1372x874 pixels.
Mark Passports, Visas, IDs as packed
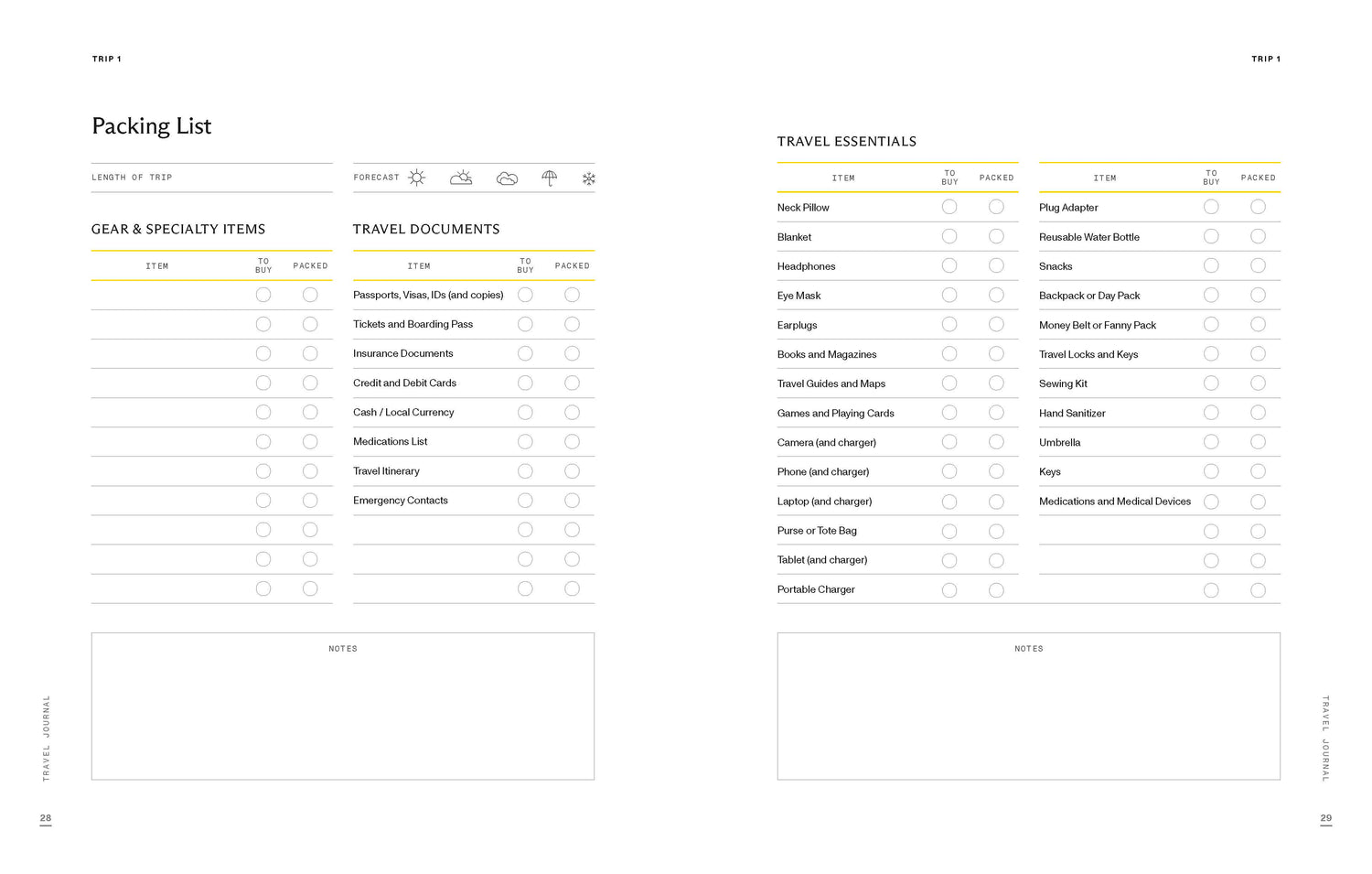coord(572,295)
